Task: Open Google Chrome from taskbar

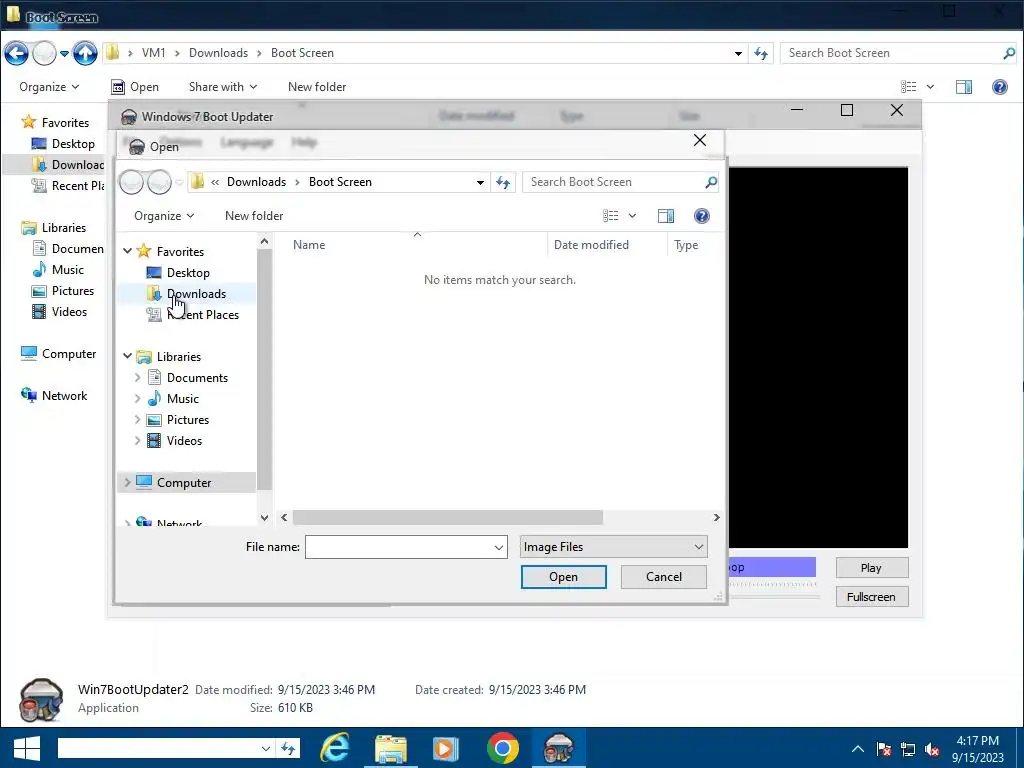Action: coord(502,748)
